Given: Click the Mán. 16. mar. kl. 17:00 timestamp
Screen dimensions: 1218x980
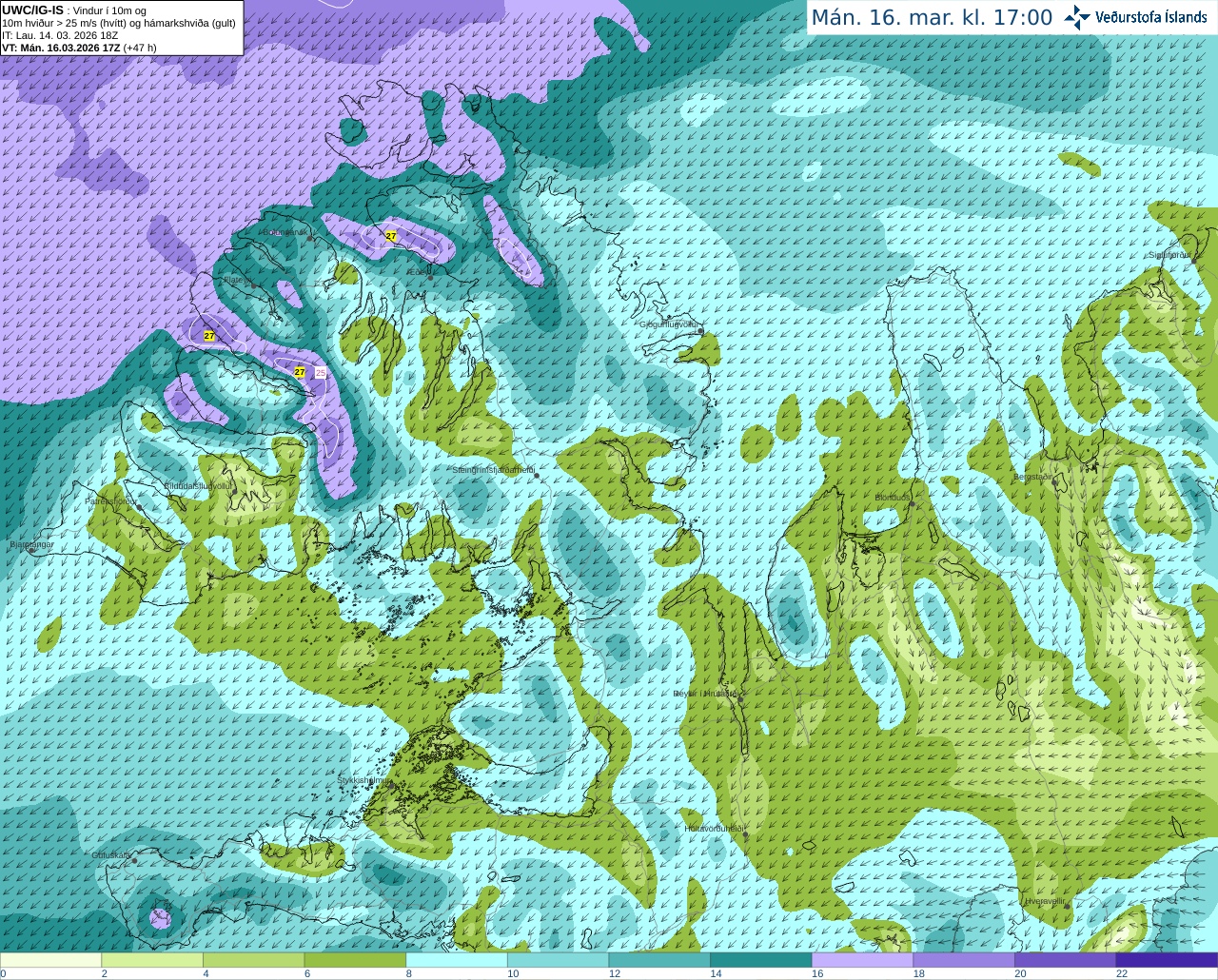Looking at the screenshot, I should tap(932, 18).
